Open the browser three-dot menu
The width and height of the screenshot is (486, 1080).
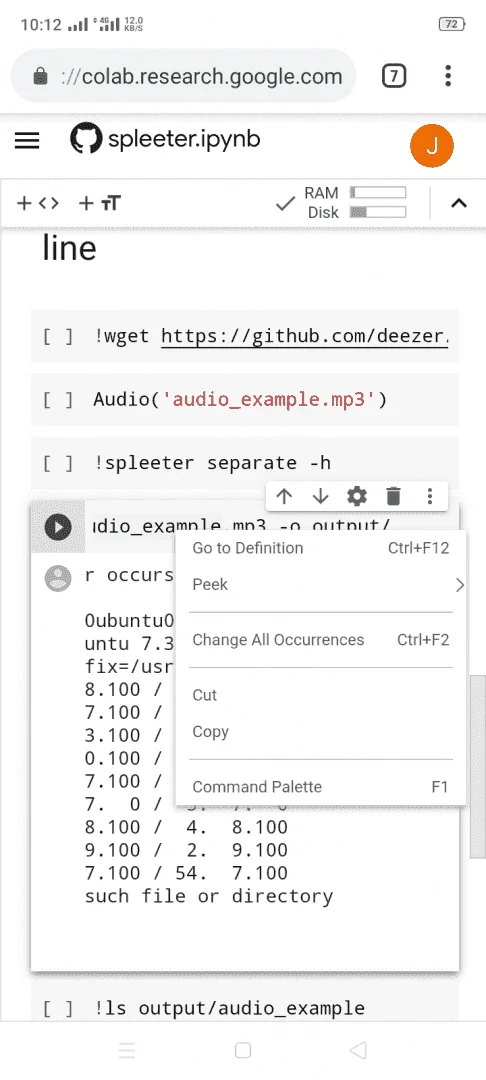(x=448, y=76)
